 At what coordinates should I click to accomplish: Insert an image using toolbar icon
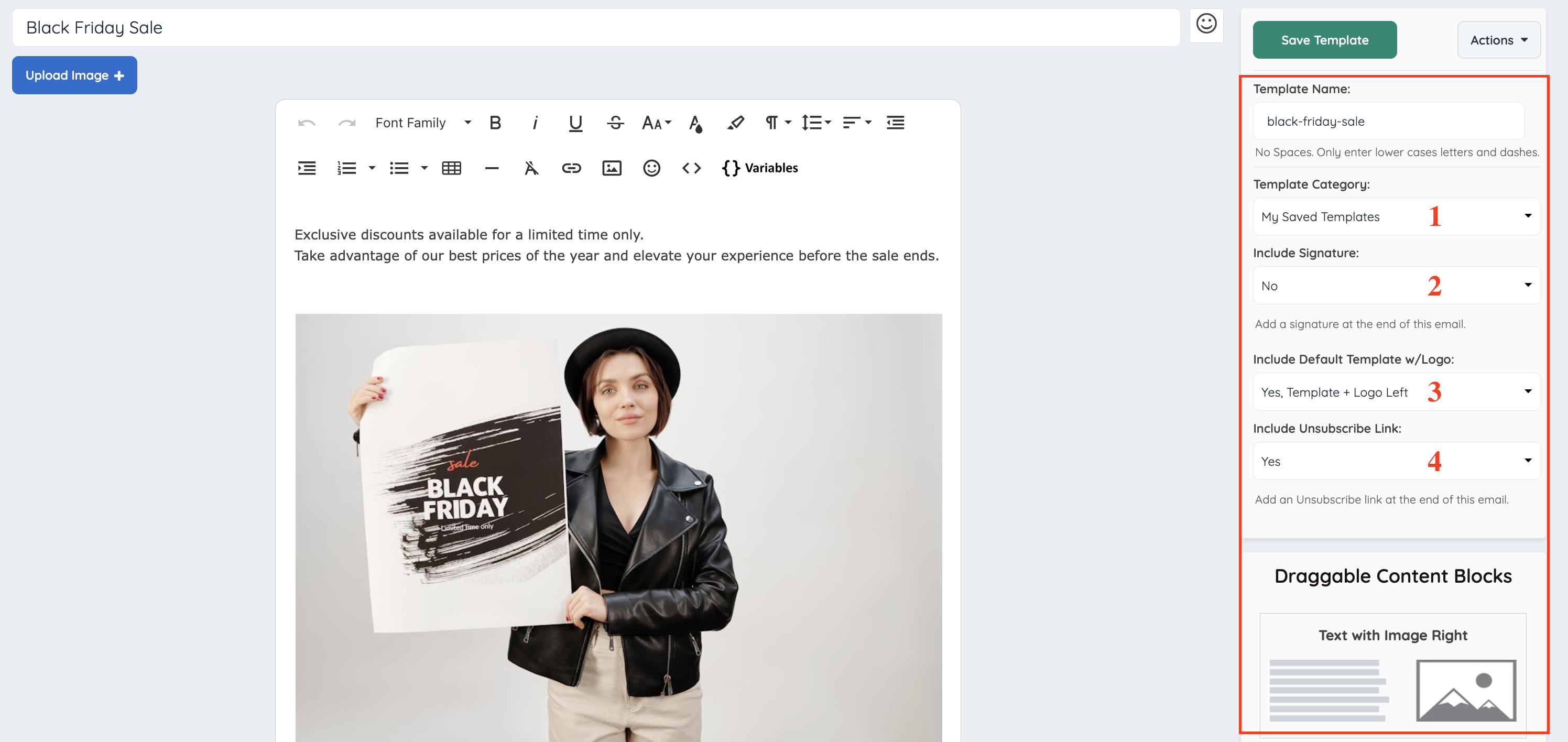click(x=611, y=168)
